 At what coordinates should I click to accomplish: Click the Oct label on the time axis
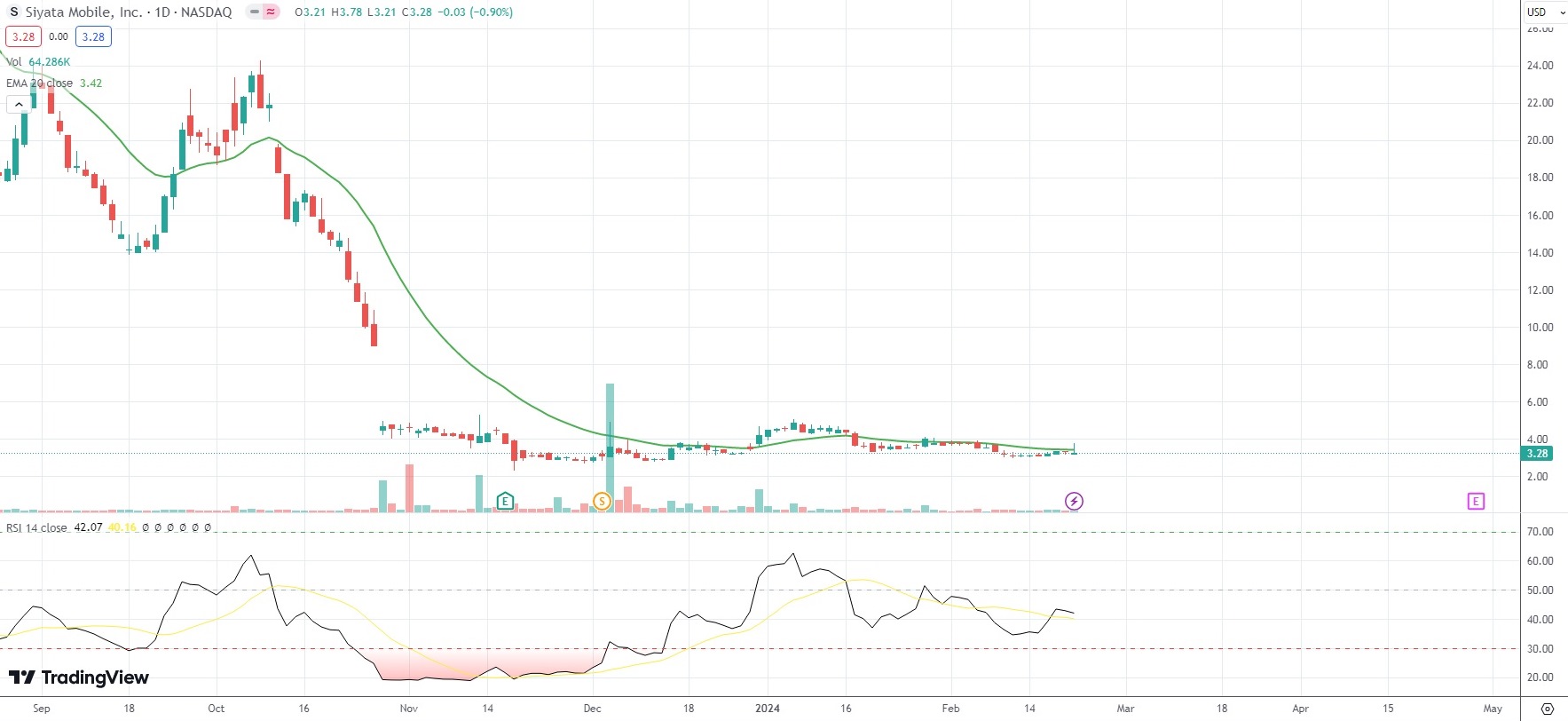click(216, 709)
